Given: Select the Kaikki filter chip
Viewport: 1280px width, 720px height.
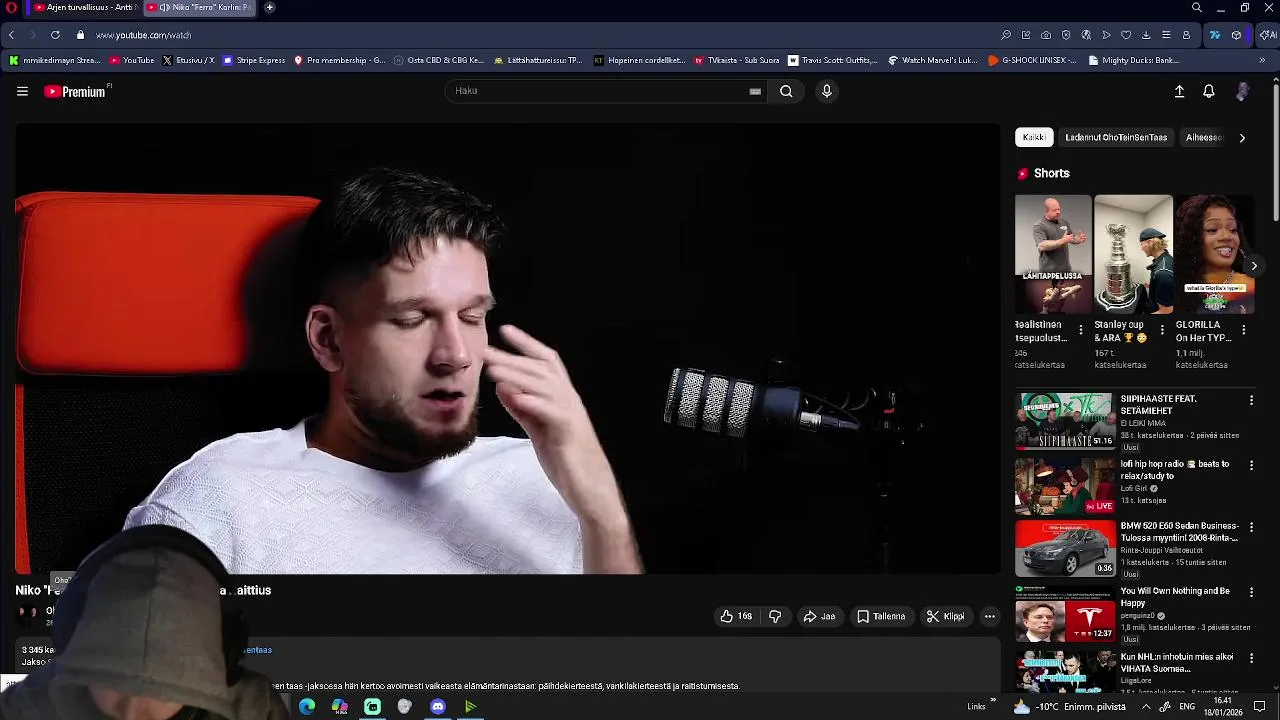Looking at the screenshot, I should click(x=1034, y=137).
